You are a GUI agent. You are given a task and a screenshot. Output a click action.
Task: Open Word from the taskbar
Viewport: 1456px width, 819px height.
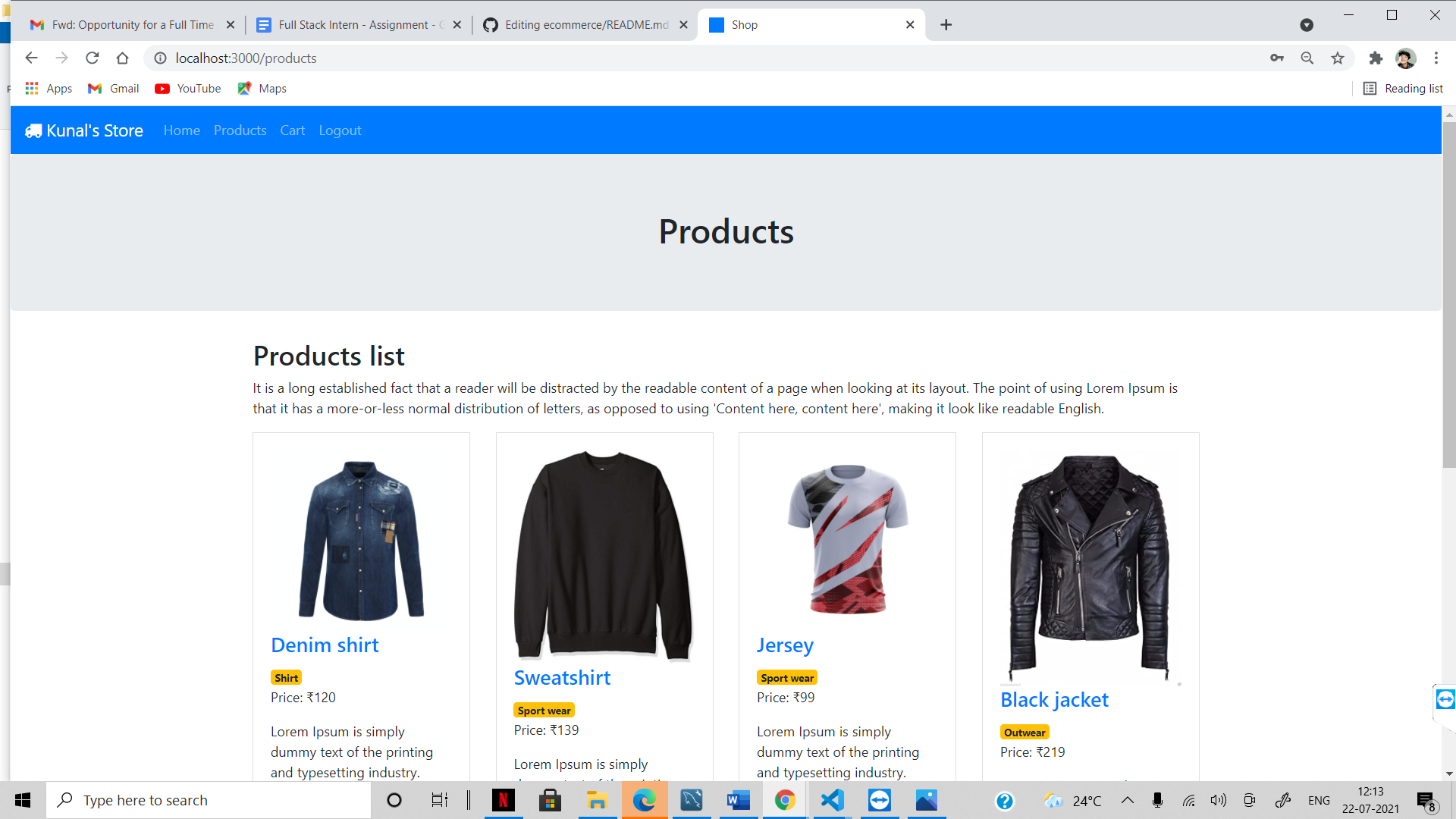coord(738,800)
